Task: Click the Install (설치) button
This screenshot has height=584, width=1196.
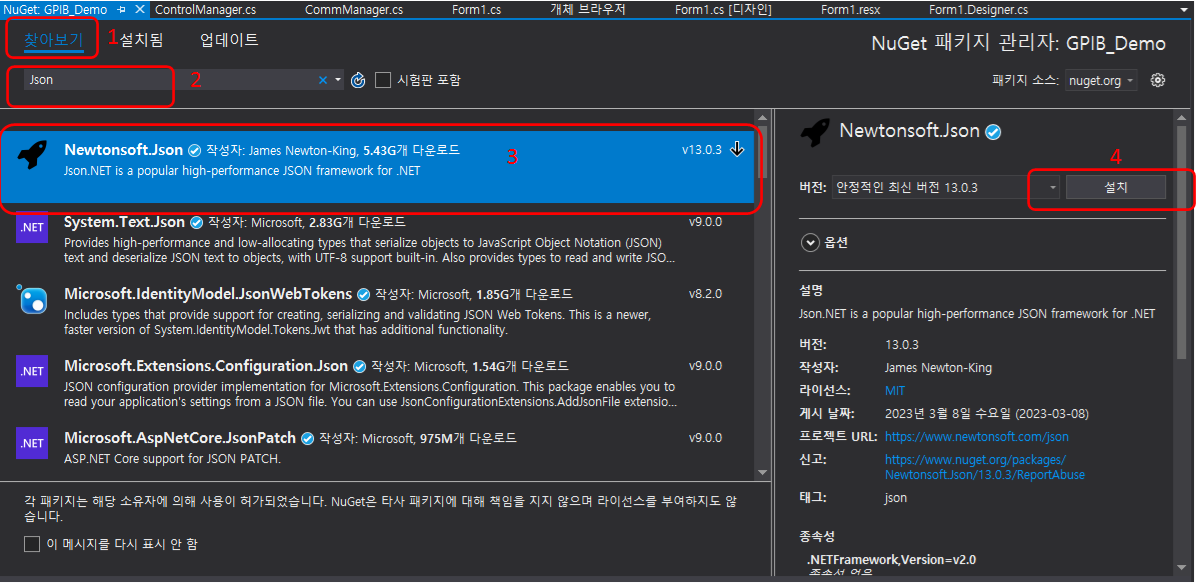Action: point(1115,187)
